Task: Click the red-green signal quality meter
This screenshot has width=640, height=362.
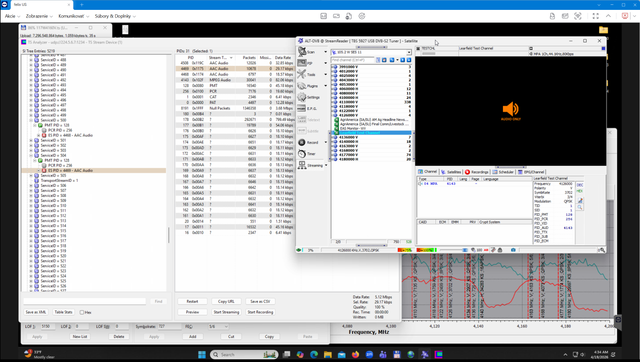Action: [x=426, y=250]
